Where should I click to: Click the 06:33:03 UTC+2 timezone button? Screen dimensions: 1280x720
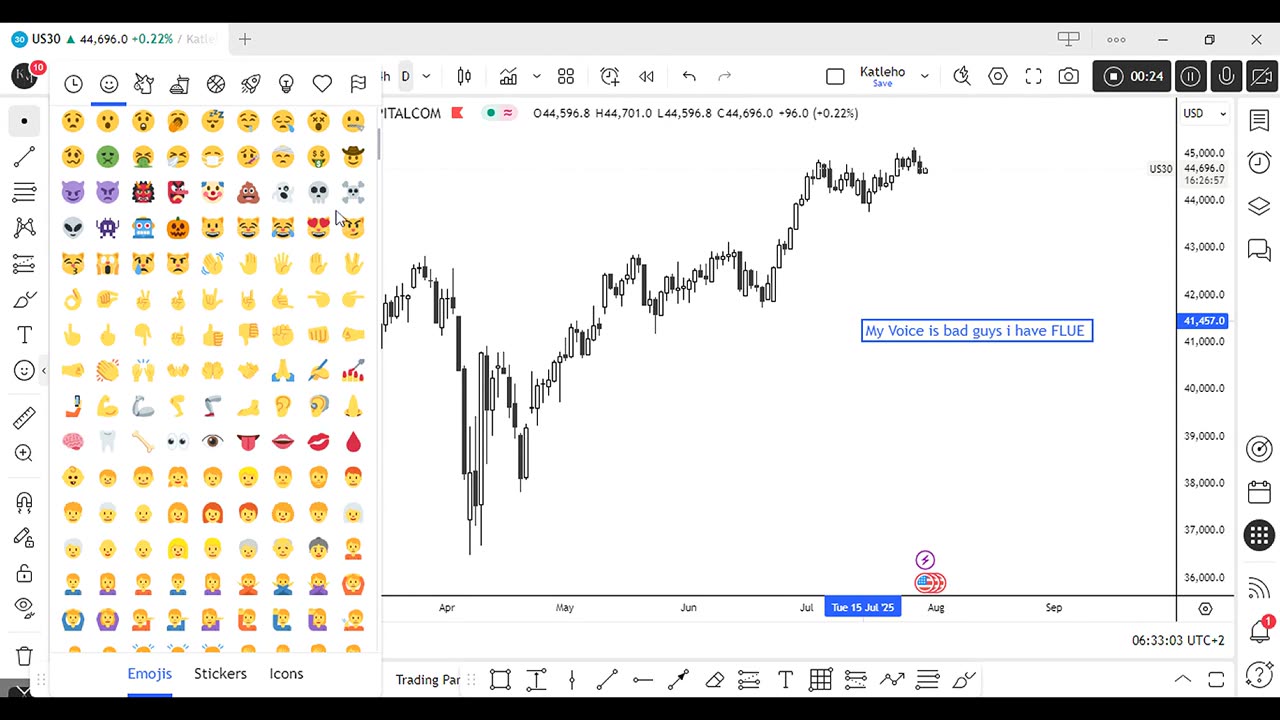point(1178,640)
